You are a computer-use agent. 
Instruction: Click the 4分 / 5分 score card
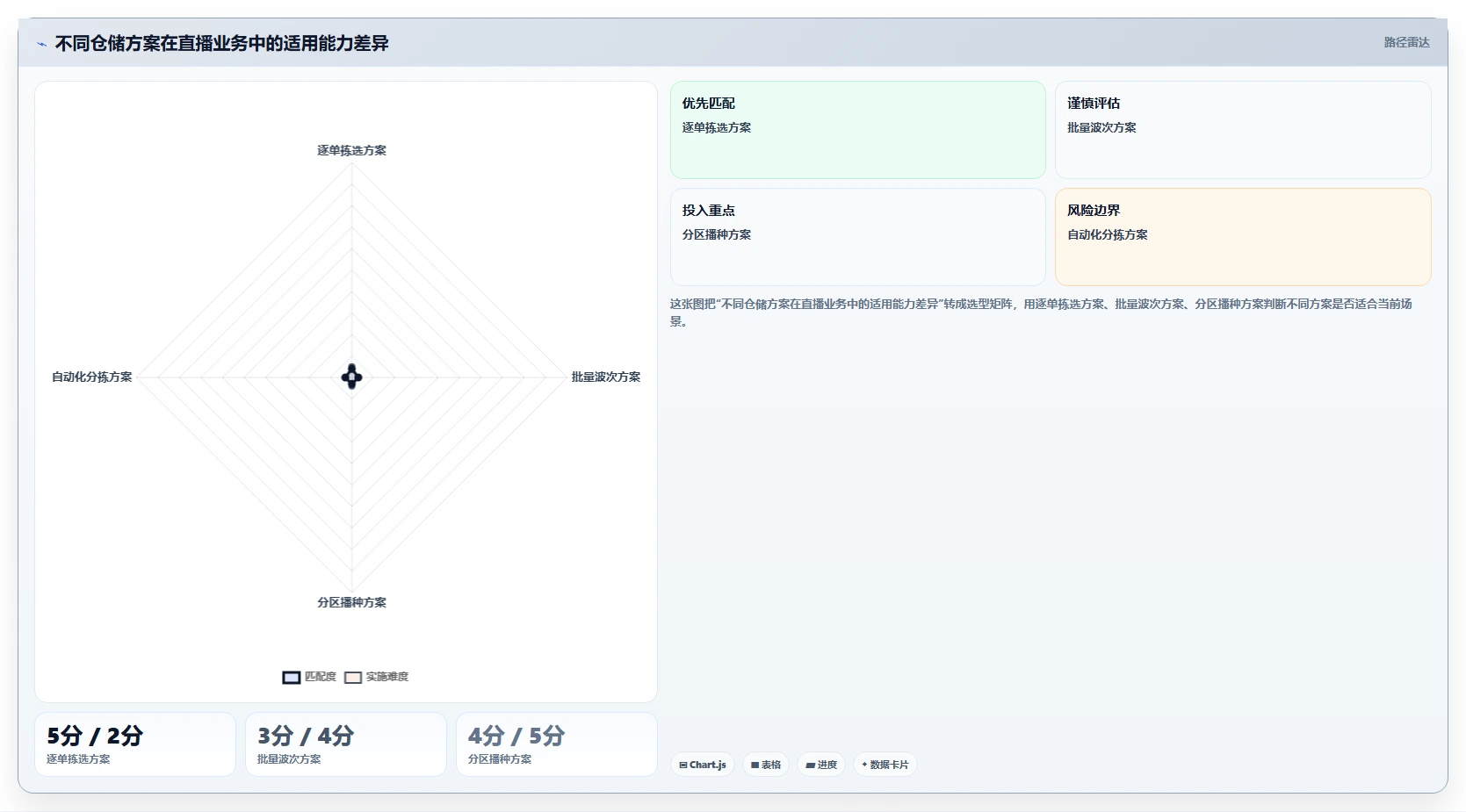pos(557,744)
